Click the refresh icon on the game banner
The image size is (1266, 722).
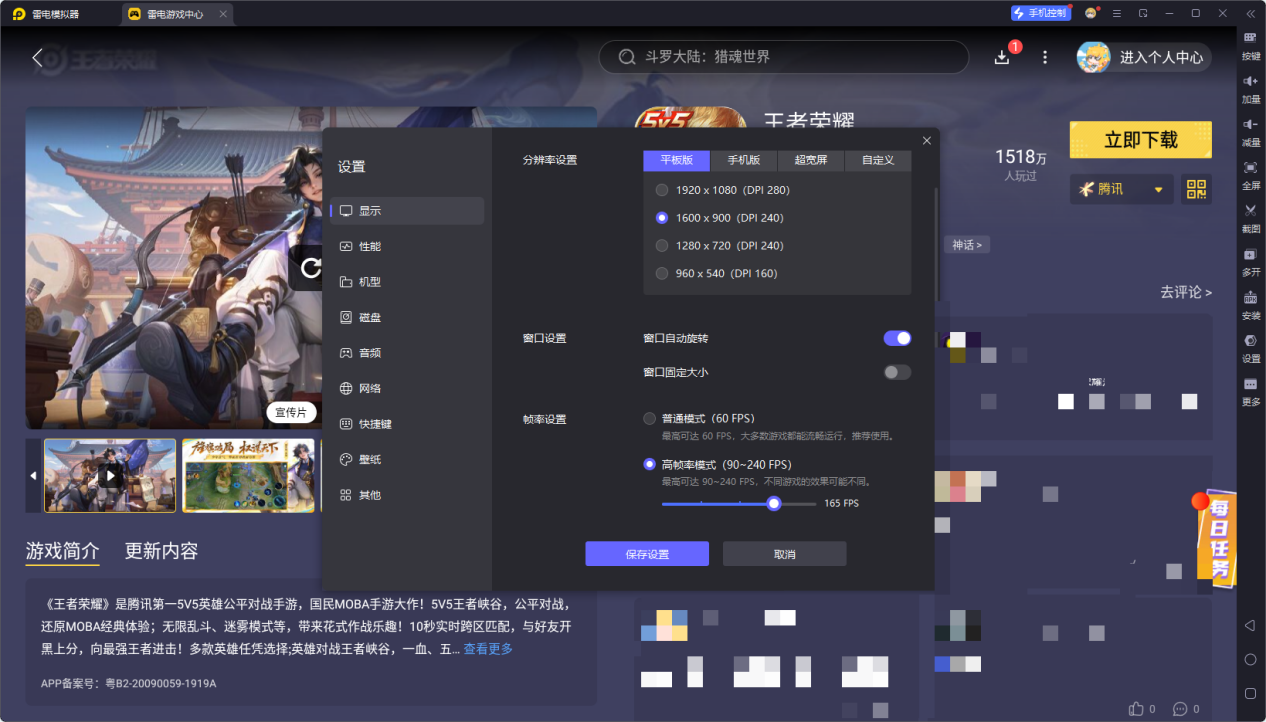click(310, 267)
